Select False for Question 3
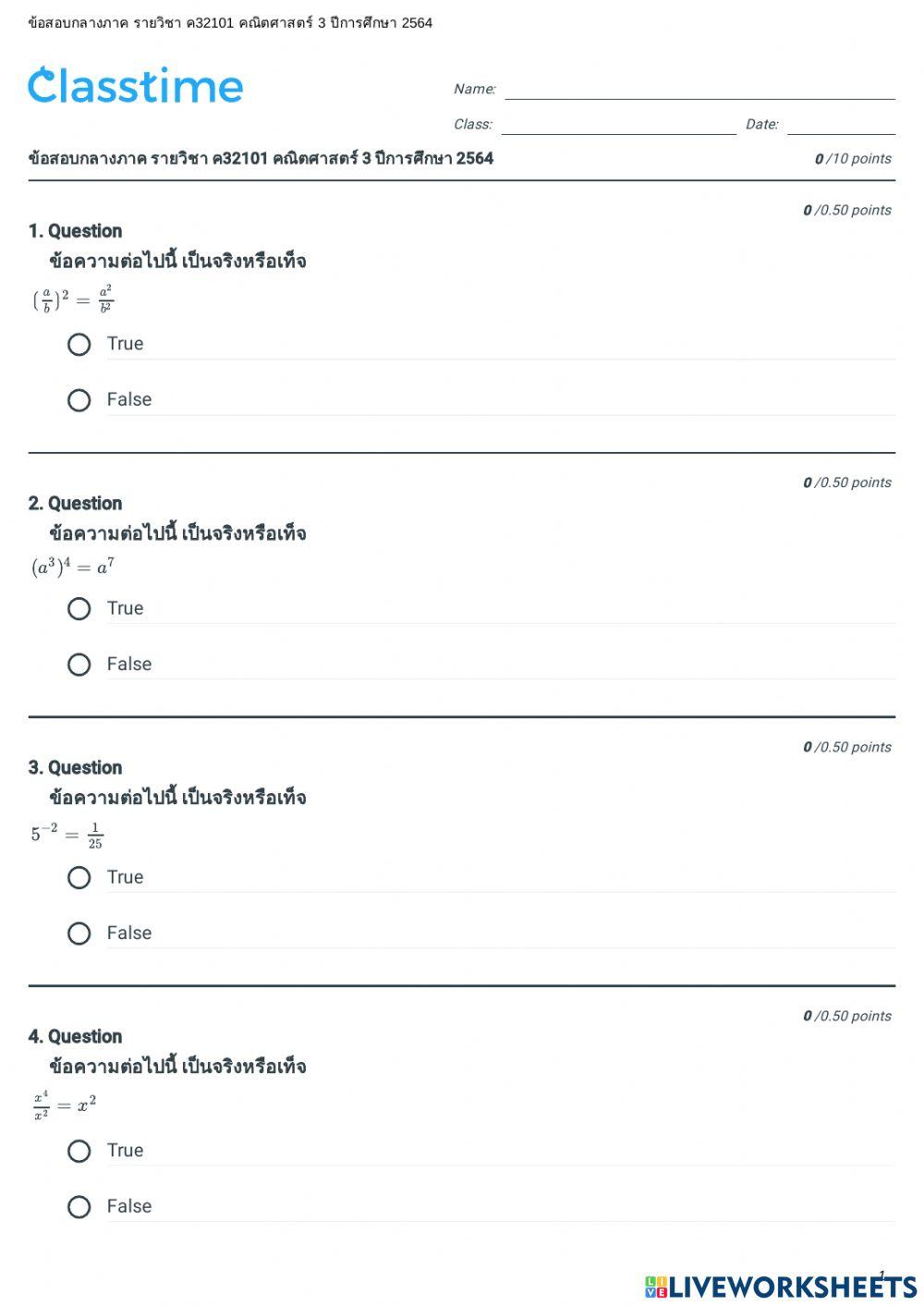Viewport: 924px width, 1306px height. click(79, 934)
